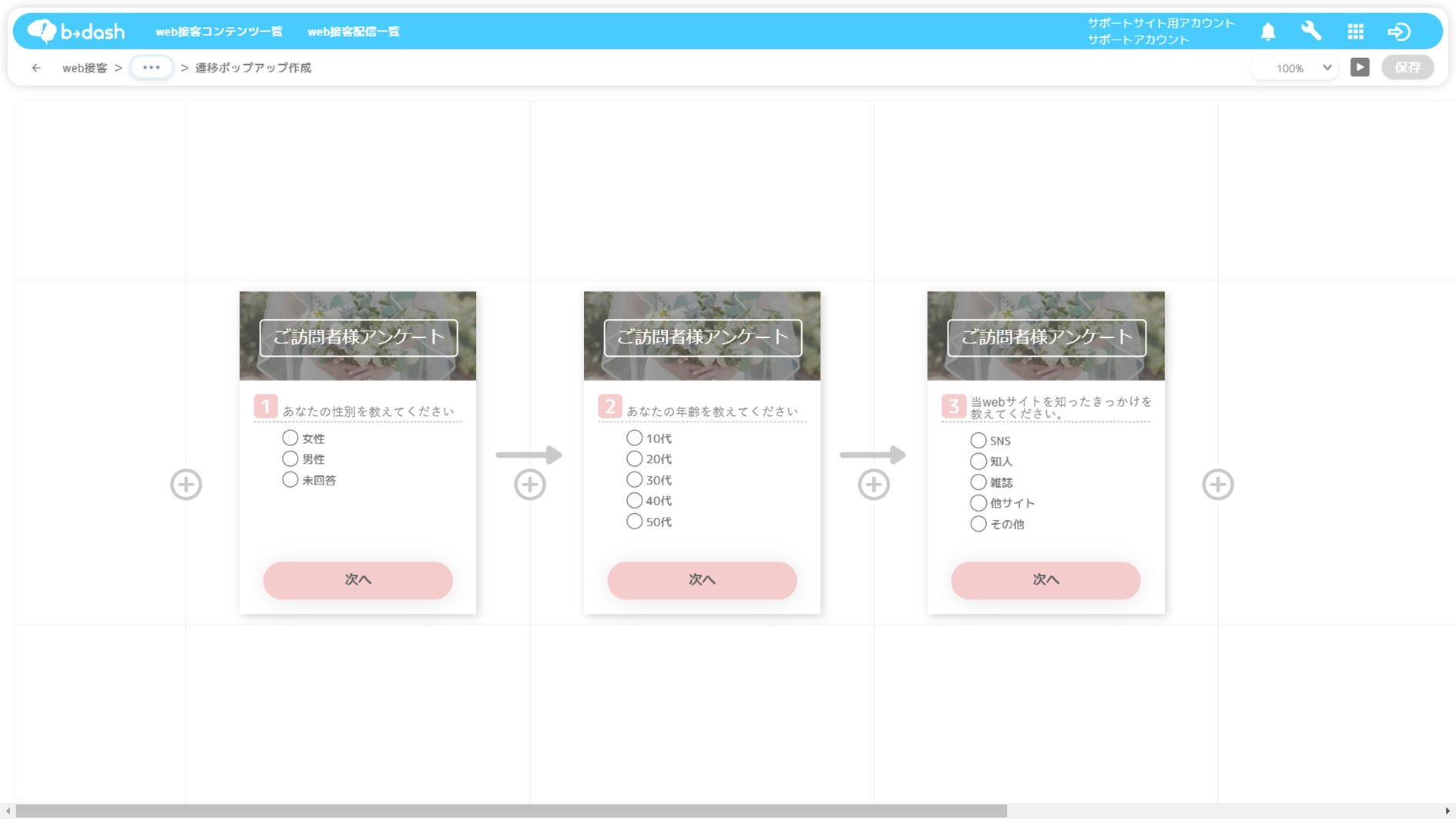1456x819 pixels.
Task: Click the question text あなたの年齢を教えてください
Action: (x=712, y=411)
